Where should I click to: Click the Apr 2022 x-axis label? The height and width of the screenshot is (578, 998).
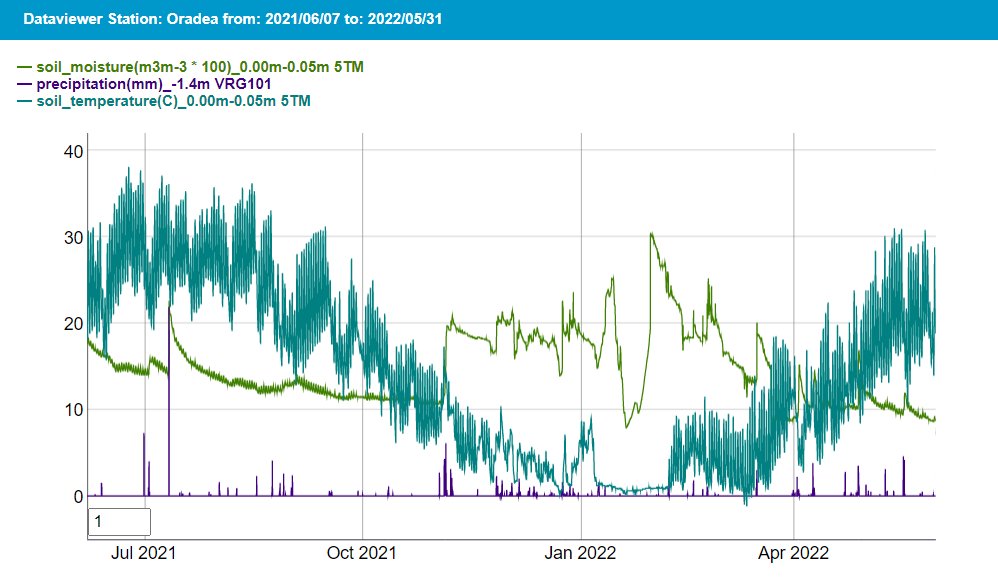[x=793, y=553]
